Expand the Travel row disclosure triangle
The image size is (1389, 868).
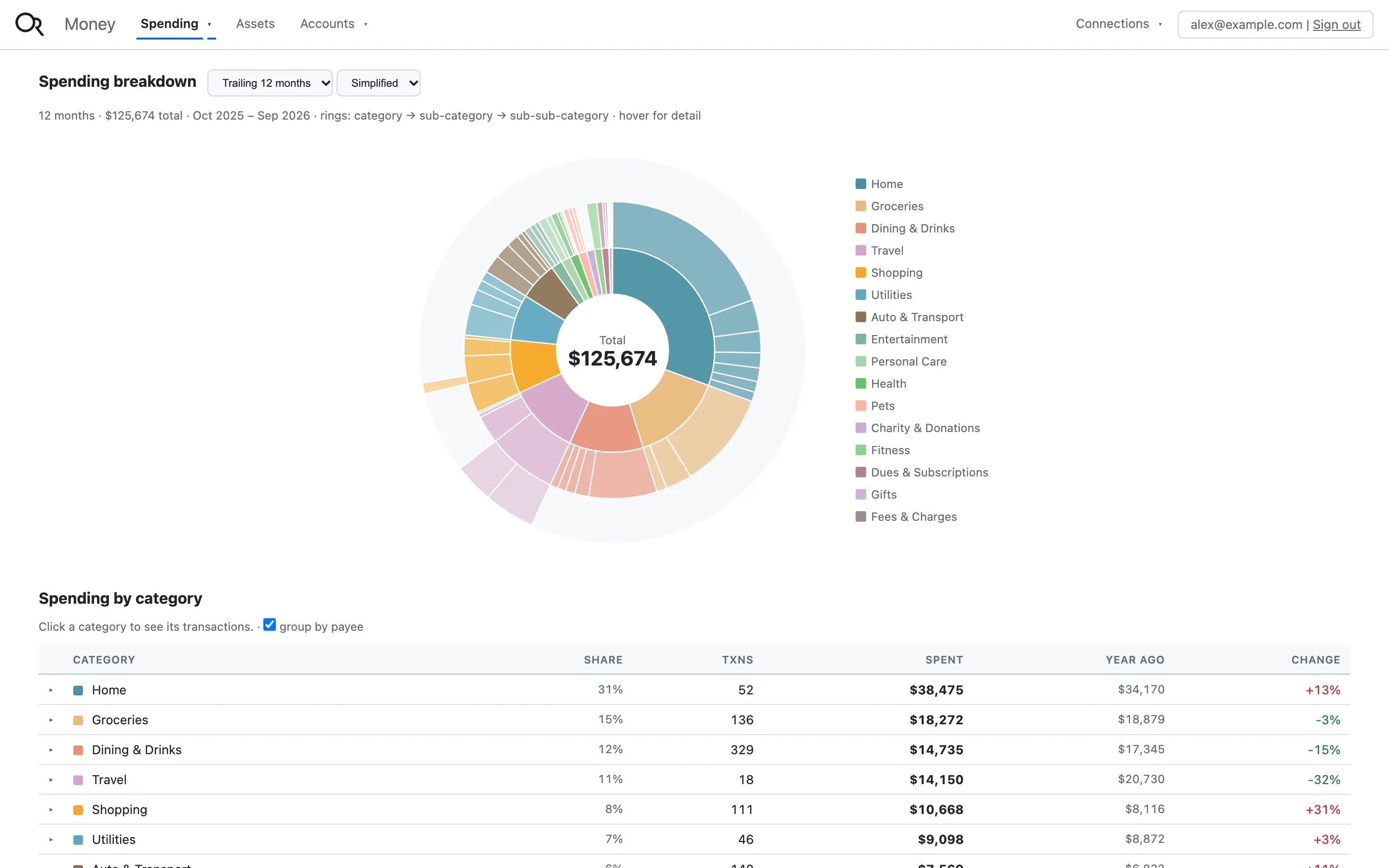tap(51, 780)
